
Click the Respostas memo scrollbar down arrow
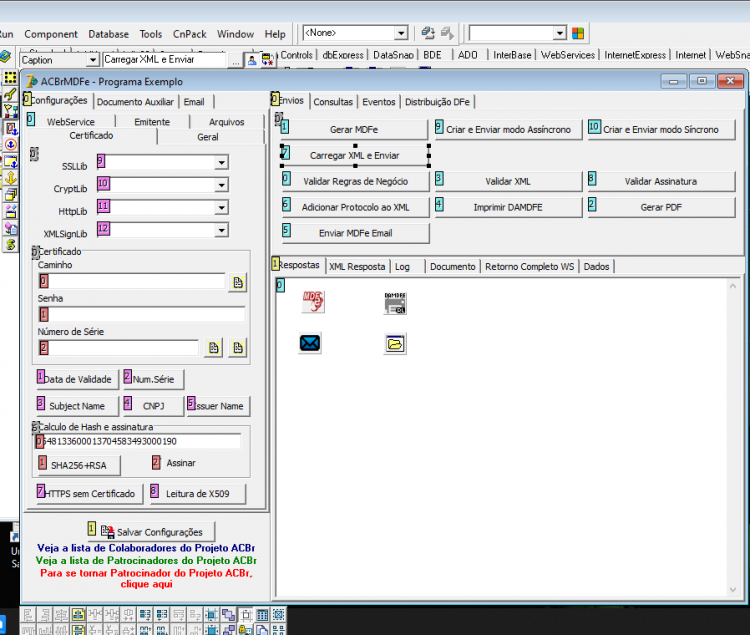click(x=733, y=590)
